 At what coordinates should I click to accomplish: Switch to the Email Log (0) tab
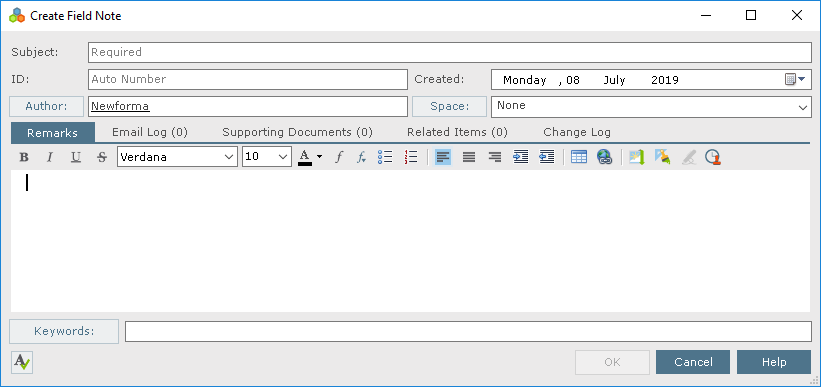click(x=150, y=132)
